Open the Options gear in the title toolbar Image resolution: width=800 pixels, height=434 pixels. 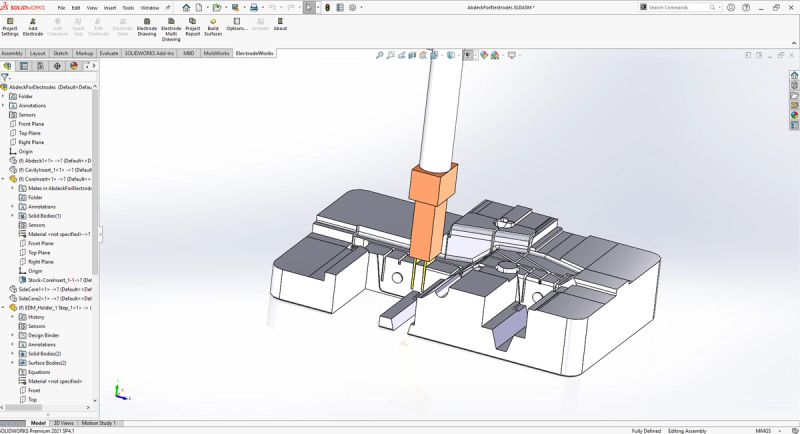click(x=353, y=8)
